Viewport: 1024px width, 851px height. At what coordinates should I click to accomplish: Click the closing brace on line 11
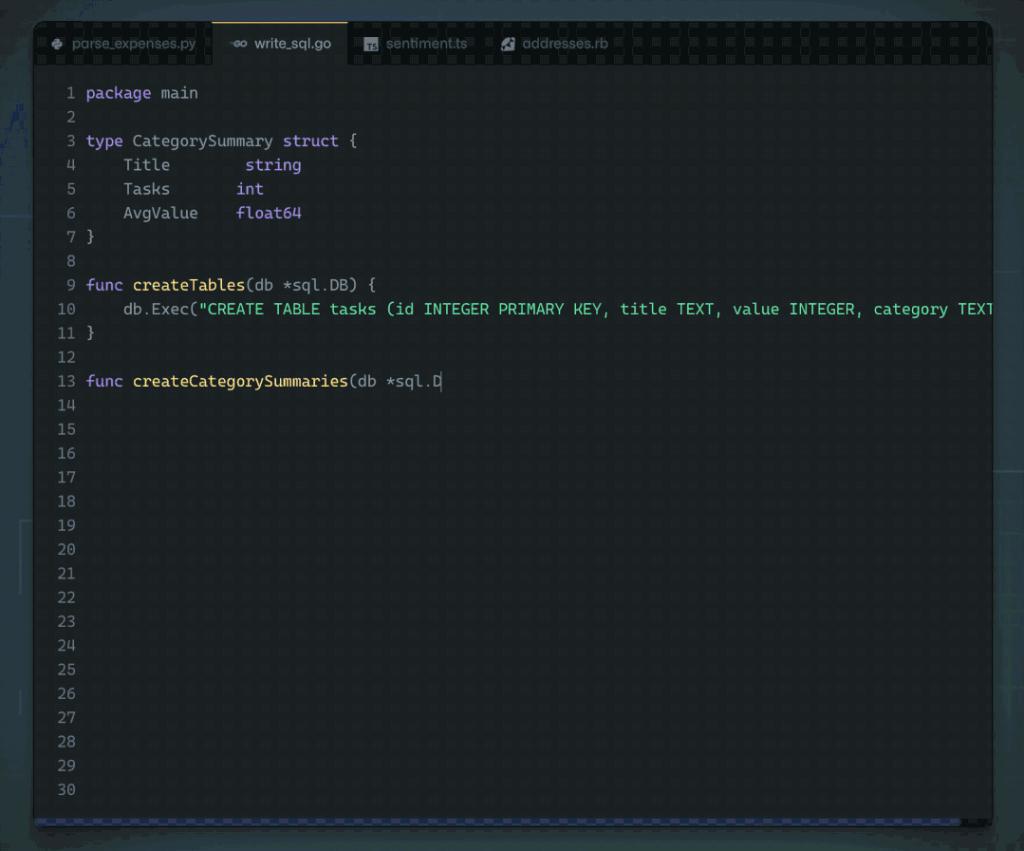[x=90, y=333]
